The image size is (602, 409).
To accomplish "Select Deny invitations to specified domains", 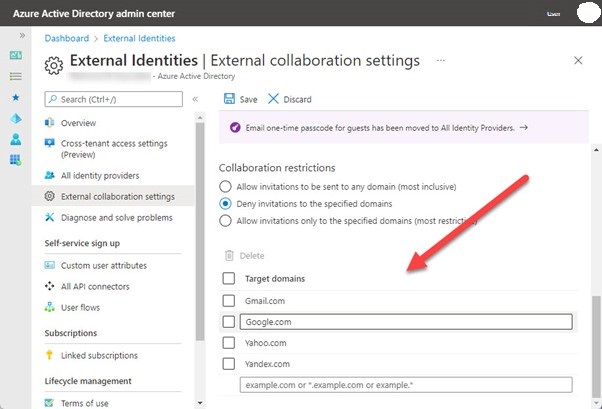I will pyautogui.click(x=225, y=204).
